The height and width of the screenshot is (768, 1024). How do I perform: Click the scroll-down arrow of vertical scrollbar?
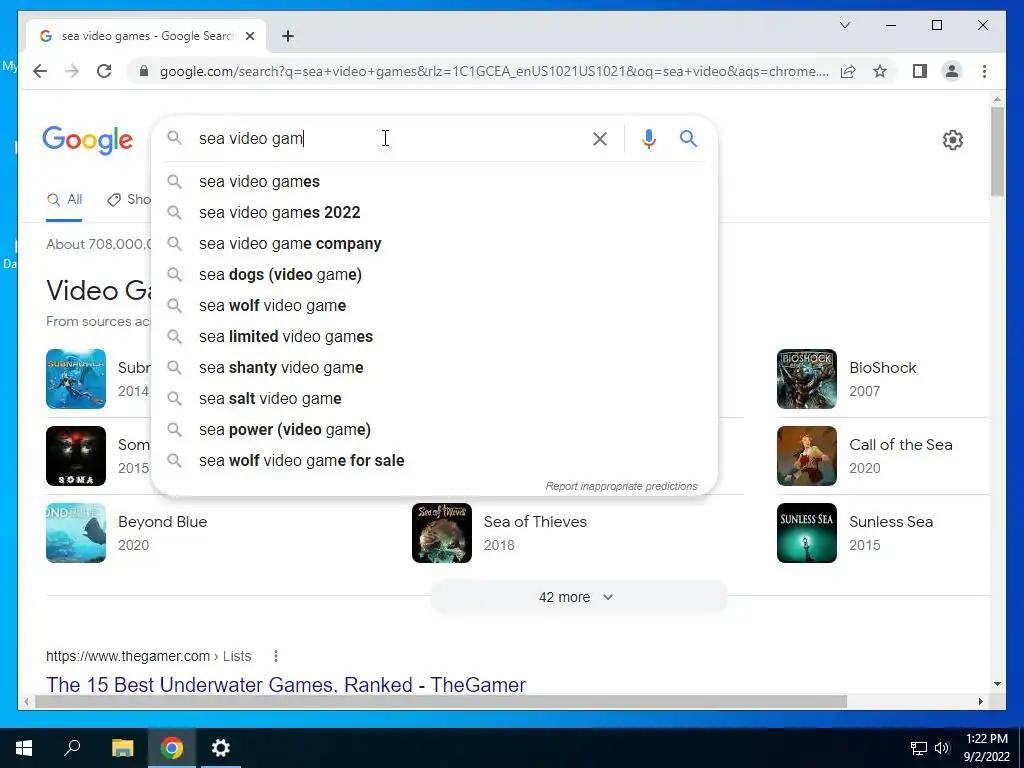pos(997,684)
